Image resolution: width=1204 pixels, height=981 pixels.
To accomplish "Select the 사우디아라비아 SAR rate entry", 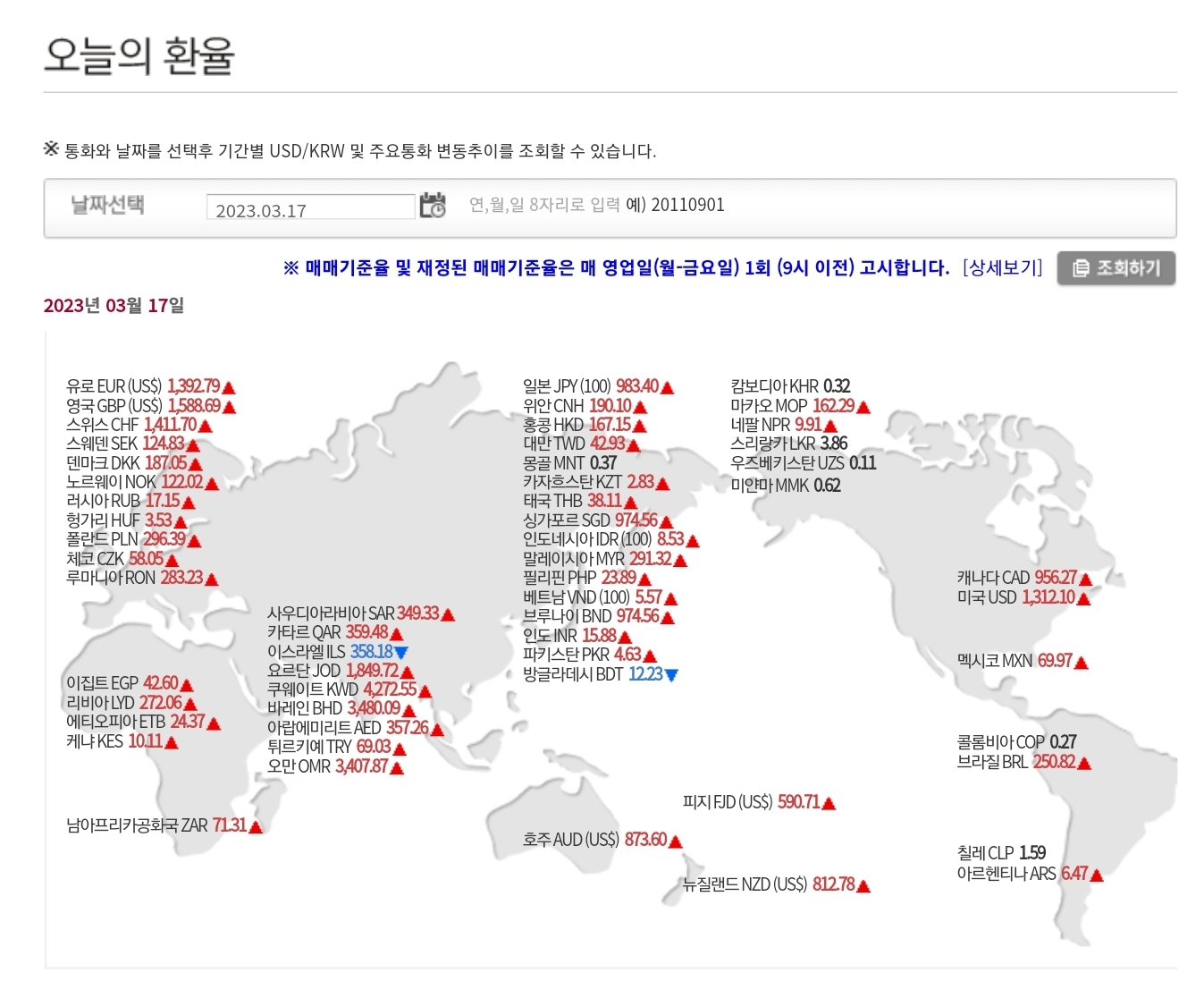I will [x=362, y=613].
